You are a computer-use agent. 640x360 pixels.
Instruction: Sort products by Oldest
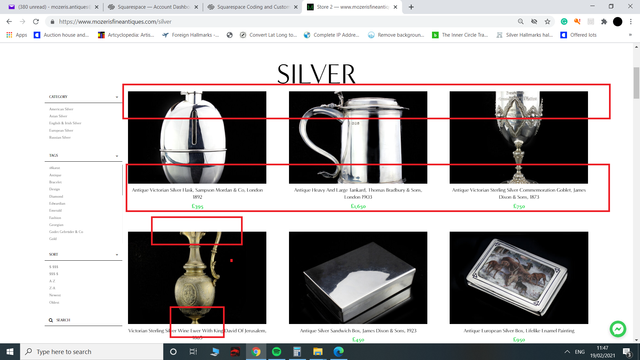click(x=54, y=302)
